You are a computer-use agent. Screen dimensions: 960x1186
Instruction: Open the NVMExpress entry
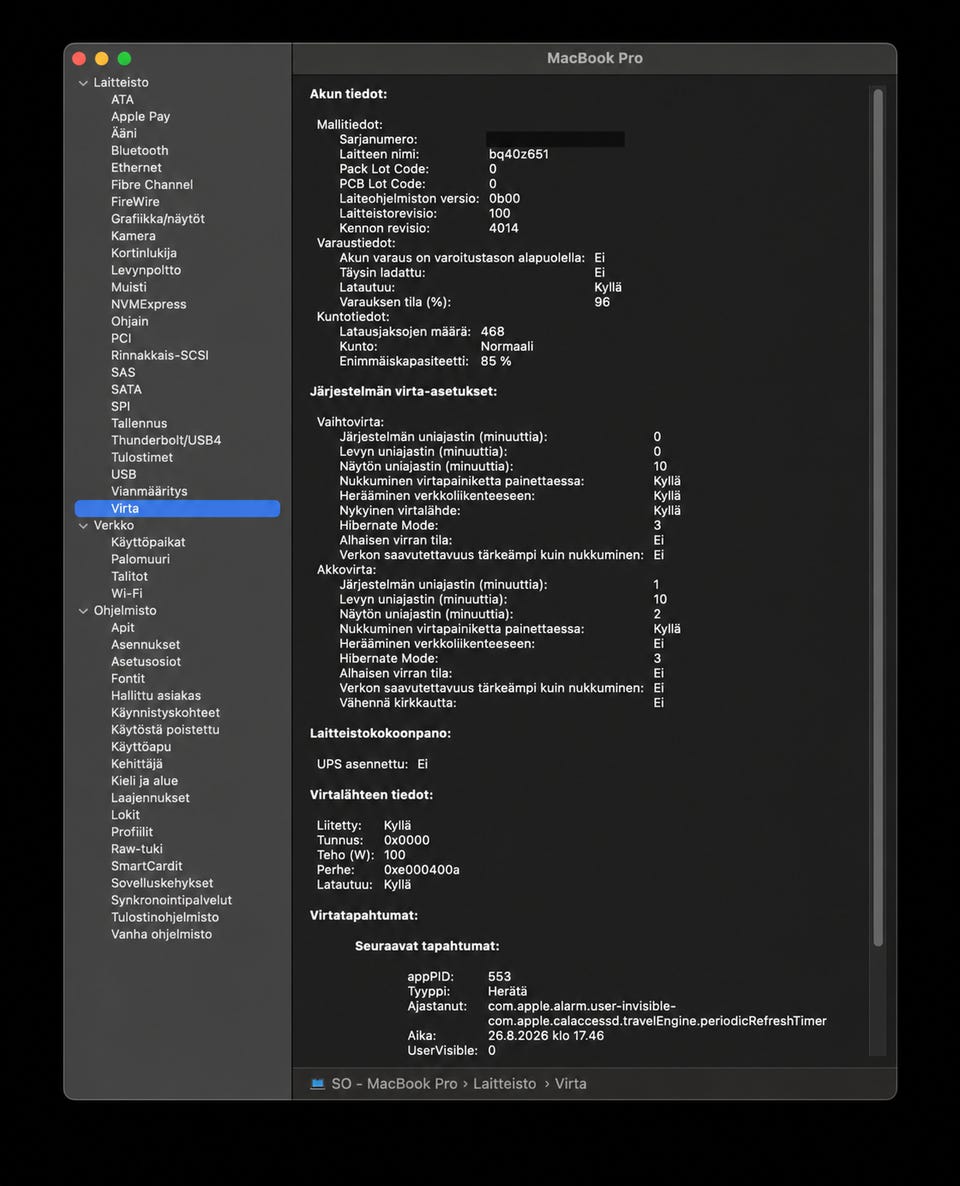[x=148, y=304]
